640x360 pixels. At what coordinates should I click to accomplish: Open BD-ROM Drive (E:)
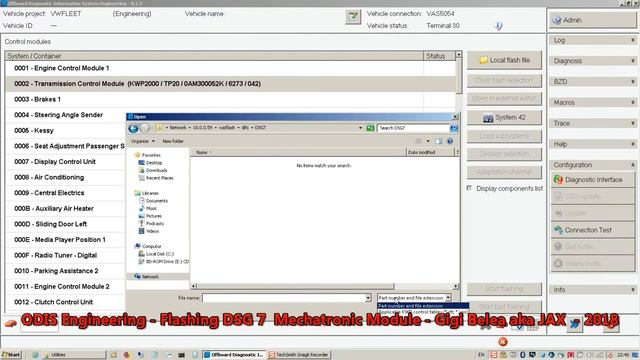(x=164, y=261)
